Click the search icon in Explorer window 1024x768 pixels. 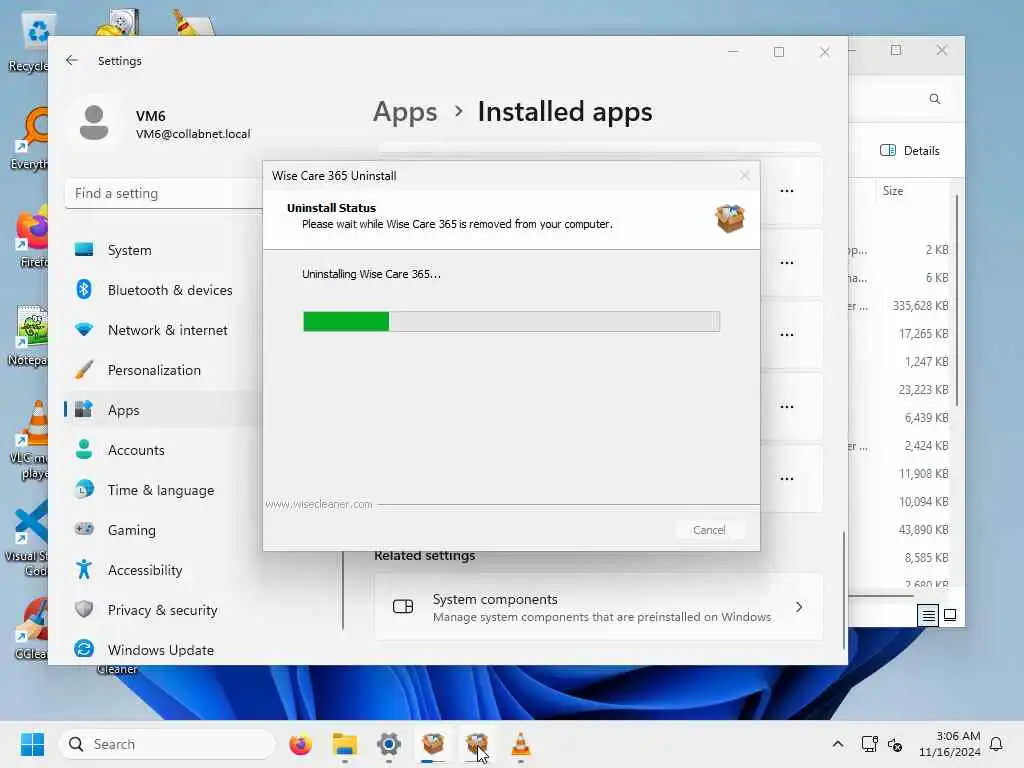[935, 99]
